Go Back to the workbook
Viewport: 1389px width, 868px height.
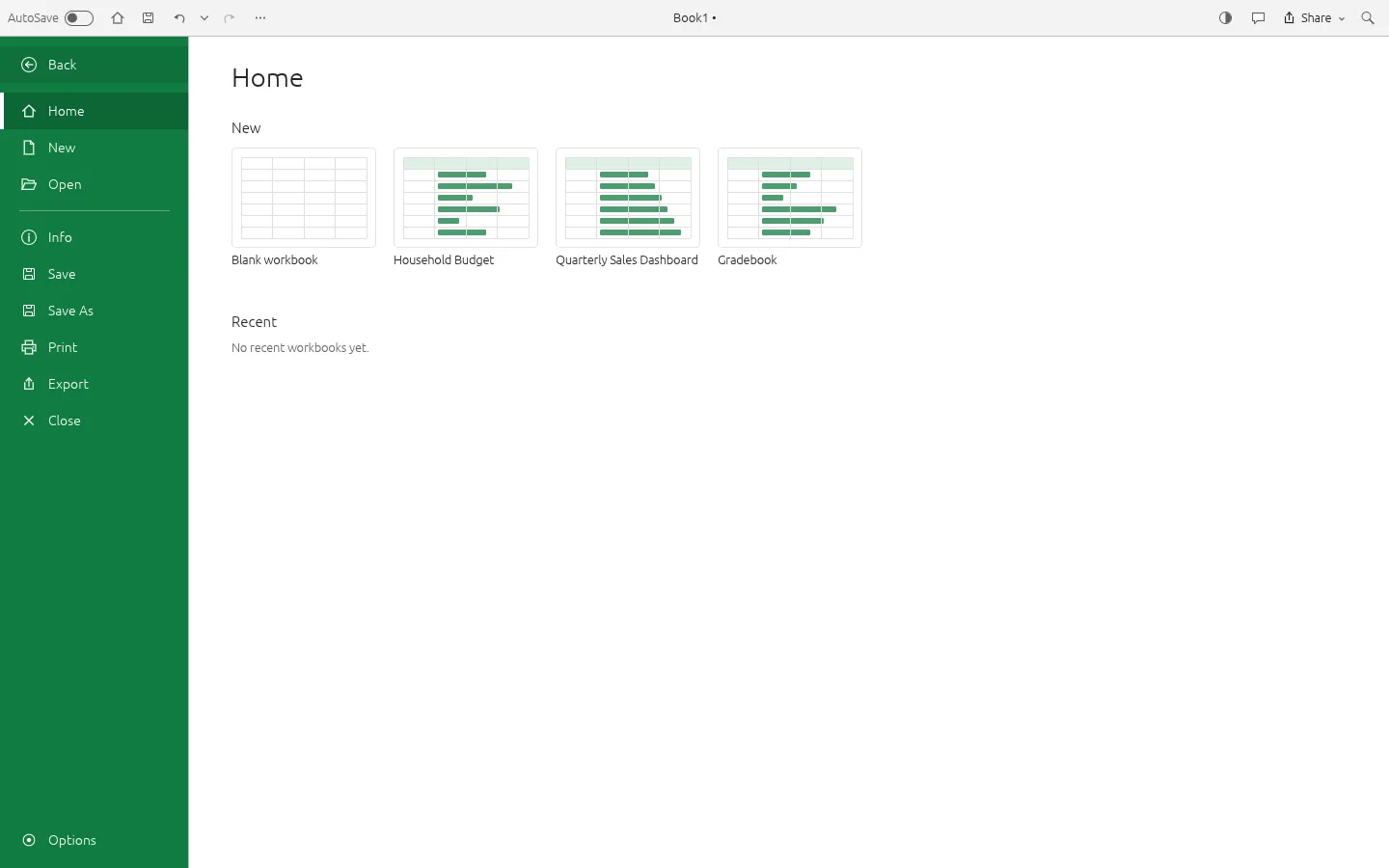(x=95, y=65)
